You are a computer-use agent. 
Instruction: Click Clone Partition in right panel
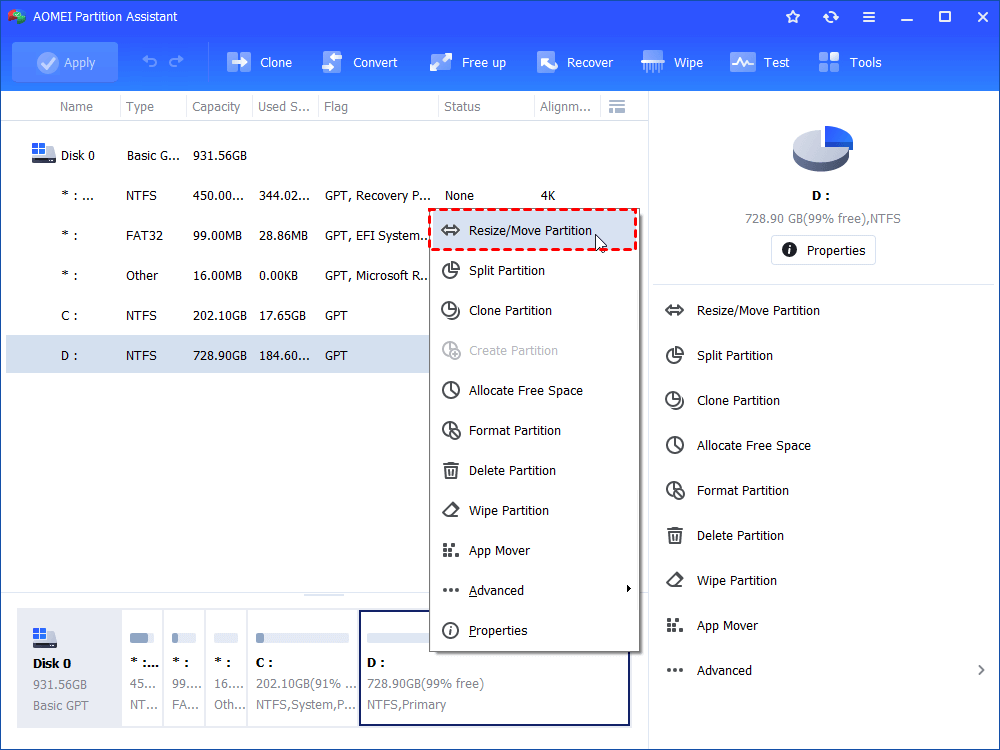point(723,401)
